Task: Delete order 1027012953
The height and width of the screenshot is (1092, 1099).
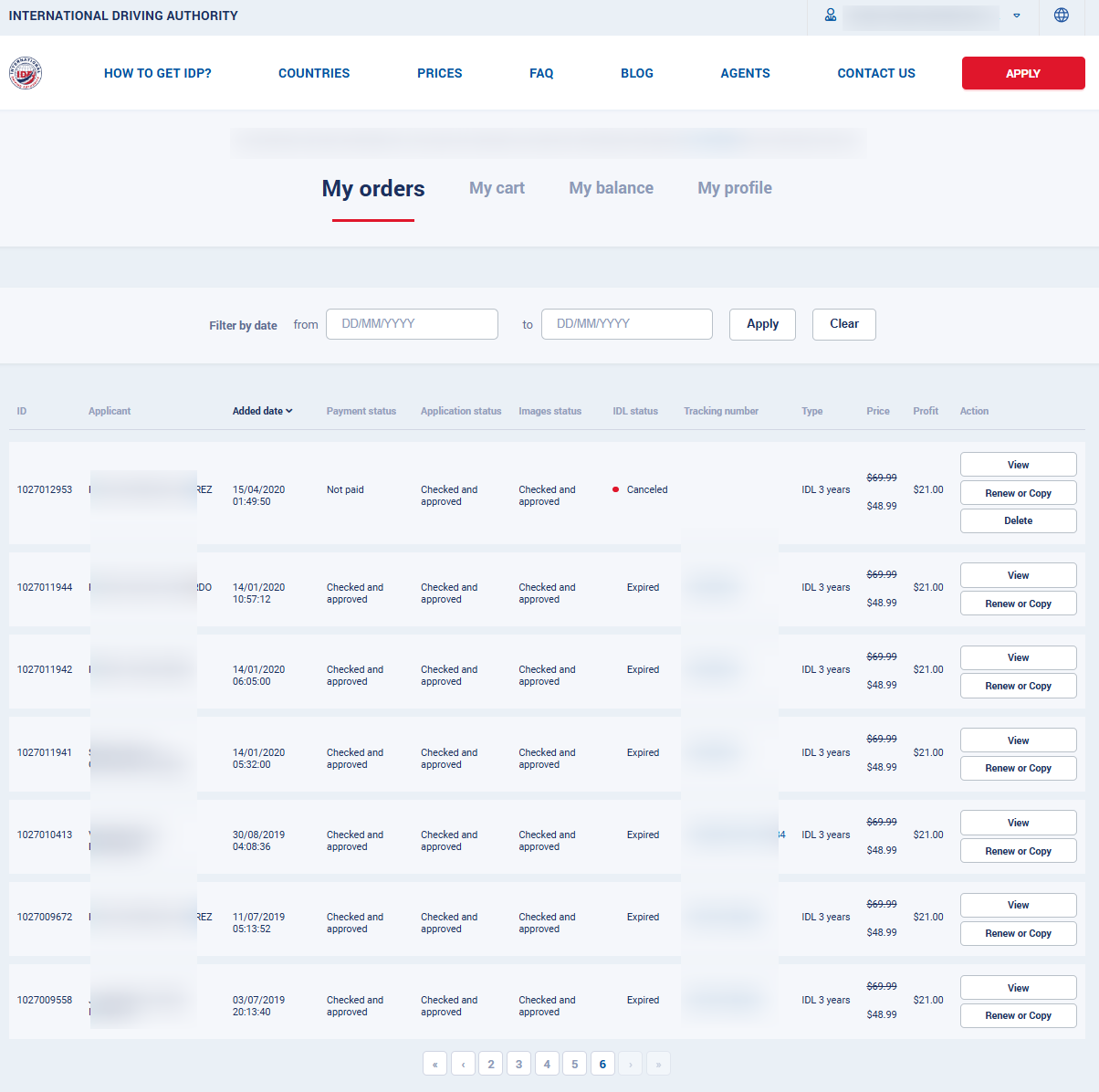Action: [1018, 520]
